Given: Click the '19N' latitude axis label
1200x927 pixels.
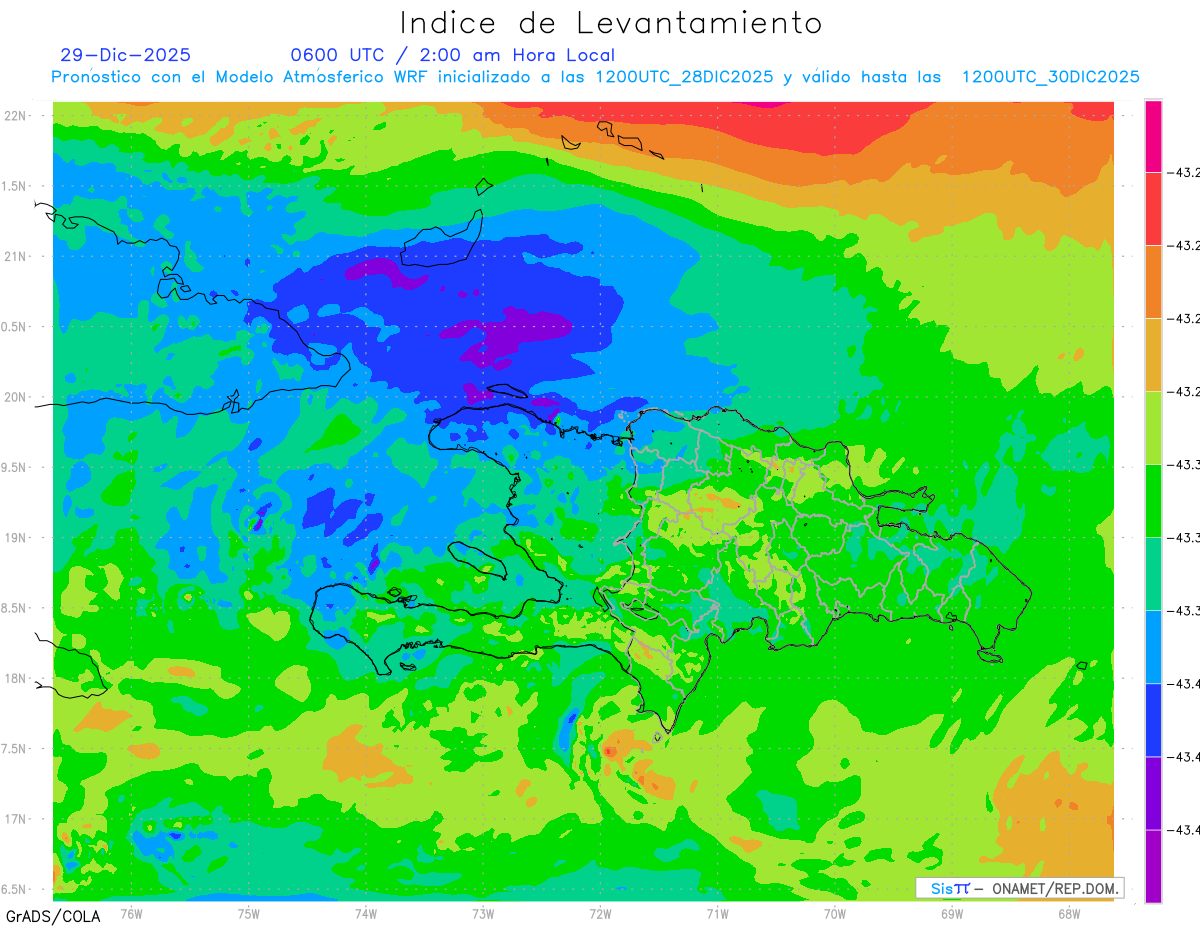Looking at the screenshot, I should click(x=16, y=538).
